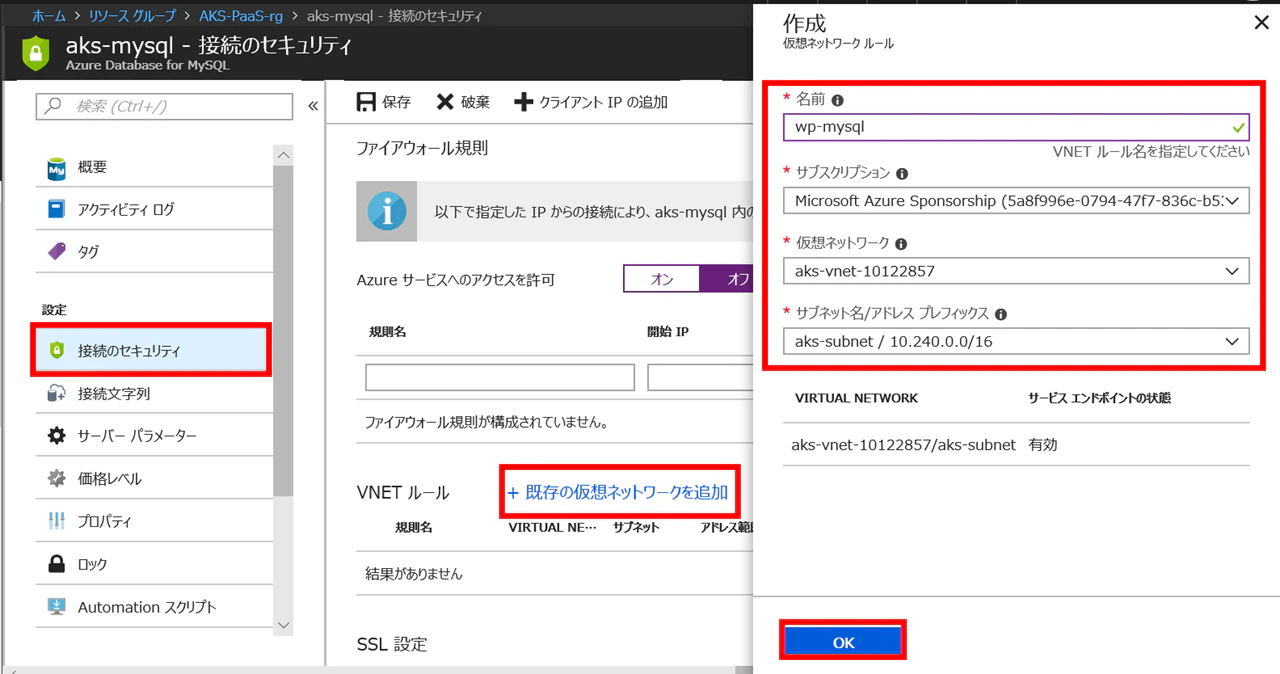Click the 接続文字列 icon
This screenshot has height=674, width=1280.
pyautogui.click(x=57, y=394)
